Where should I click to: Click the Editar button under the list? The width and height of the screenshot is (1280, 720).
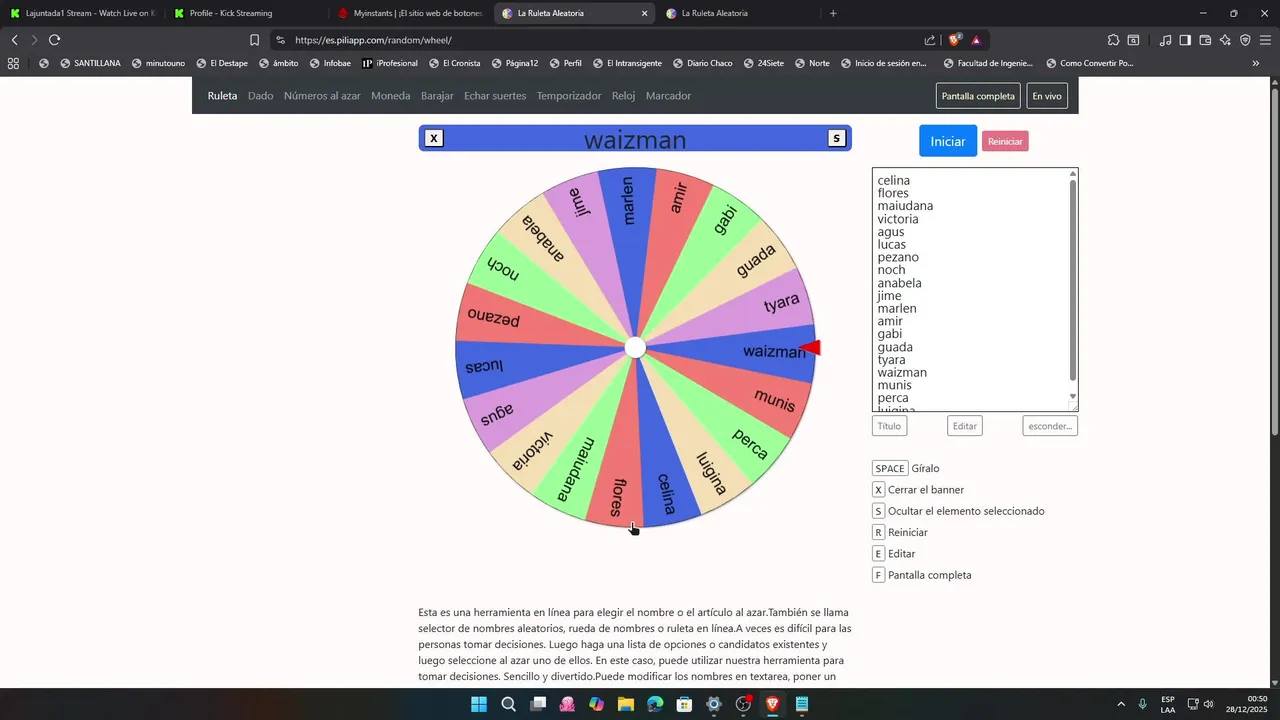tap(965, 426)
